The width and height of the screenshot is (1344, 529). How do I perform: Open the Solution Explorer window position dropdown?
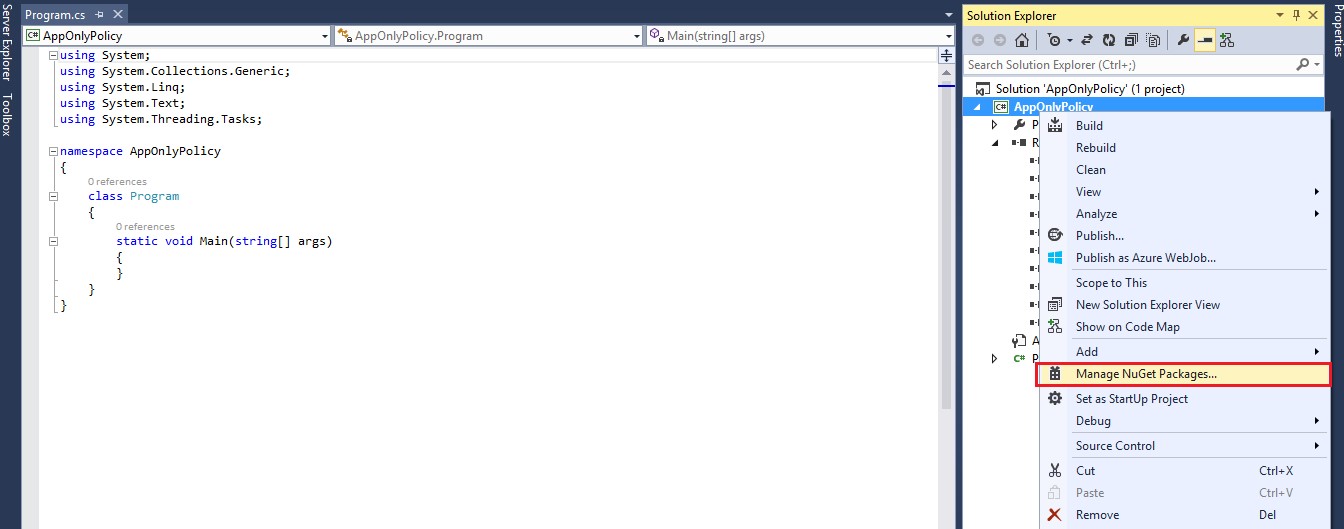[1279, 15]
